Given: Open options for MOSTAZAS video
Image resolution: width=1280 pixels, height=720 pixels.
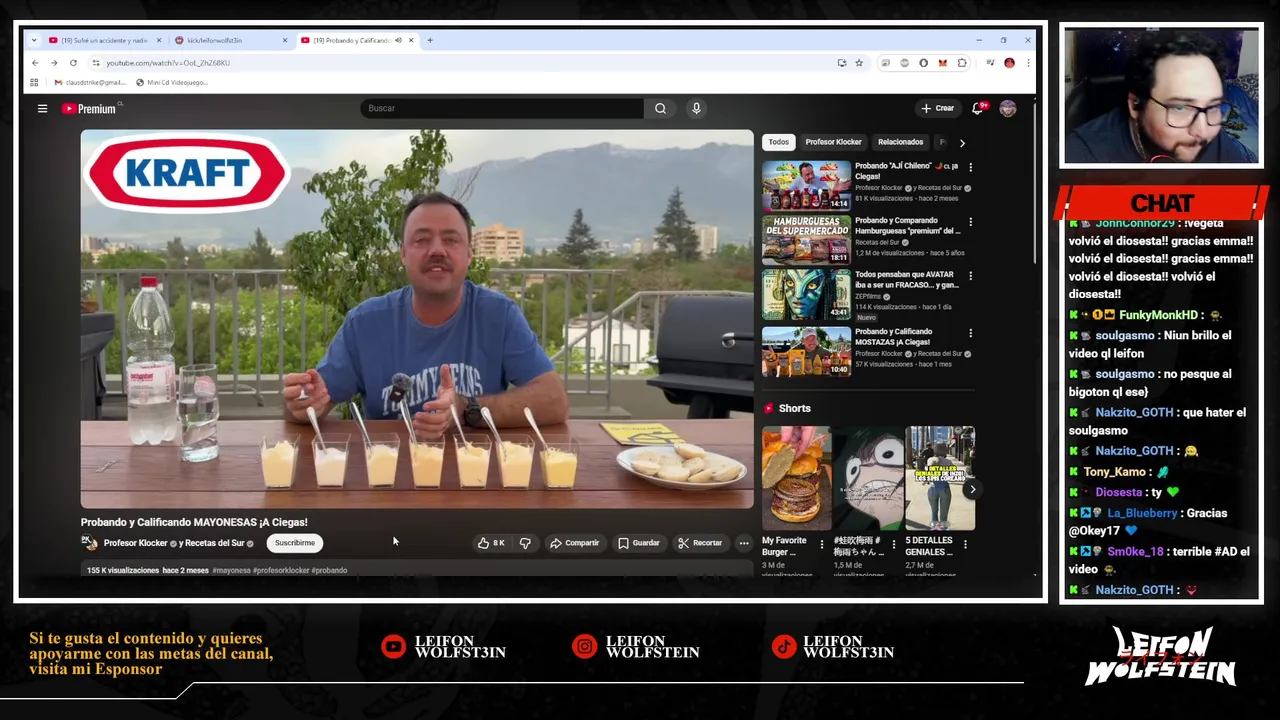Looking at the screenshot, I should (970, 333).
